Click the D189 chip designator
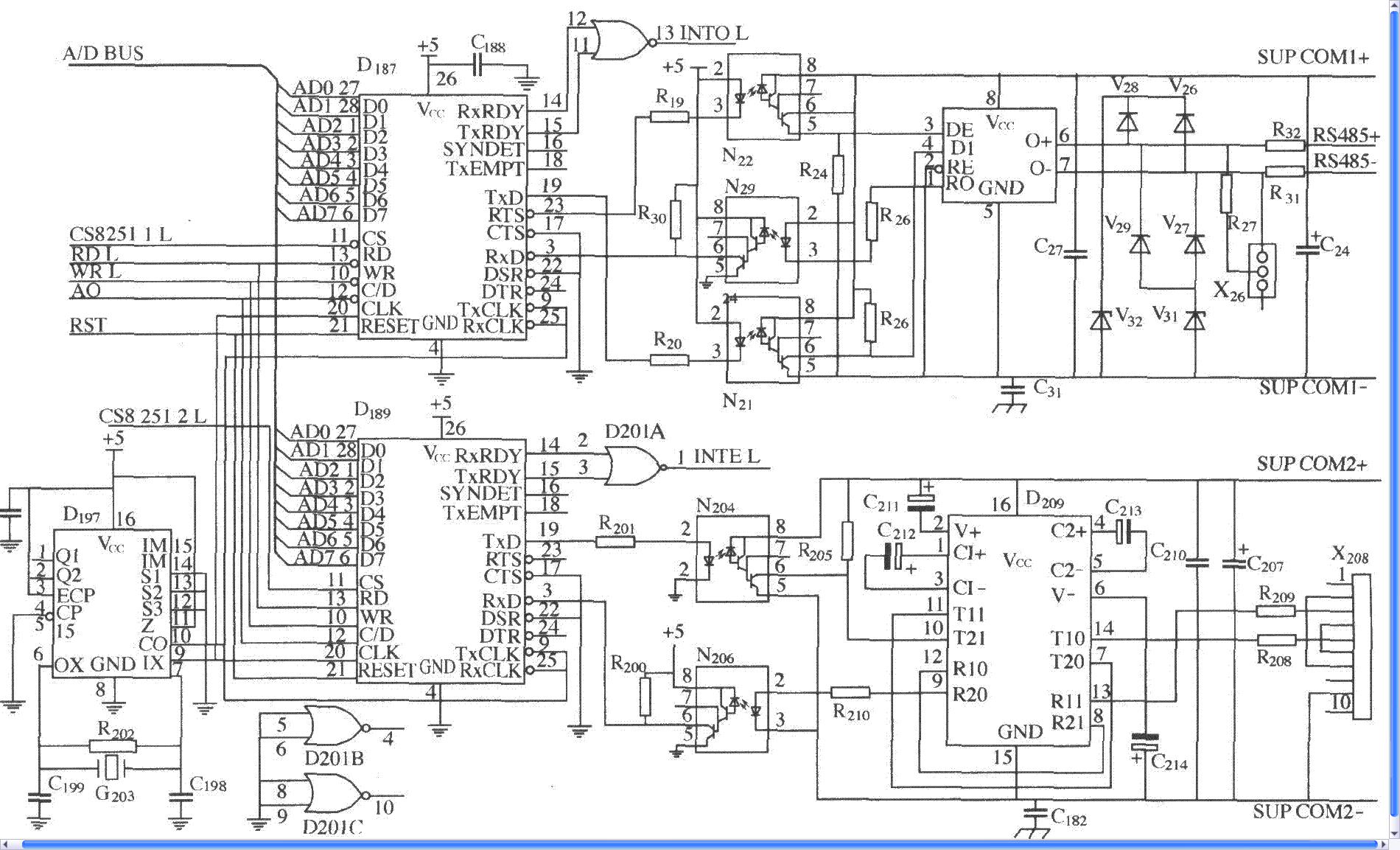 [373, 410]
